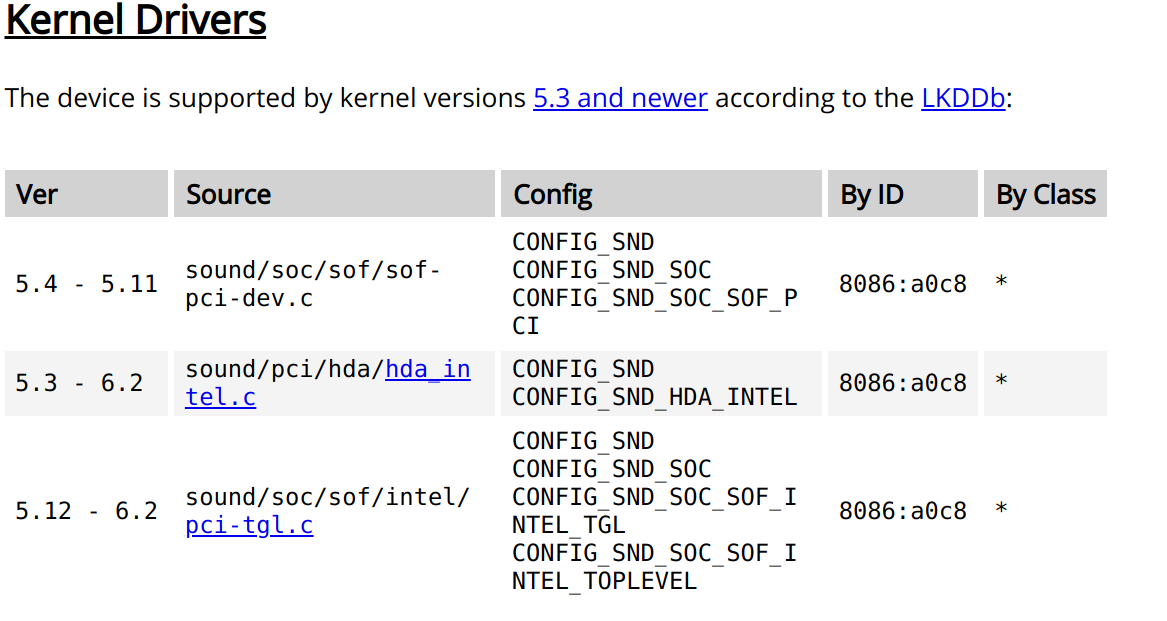This screenshot has height=621, width=1167.
Task: Follow the LKDDb link
Action: coord(962,98)
